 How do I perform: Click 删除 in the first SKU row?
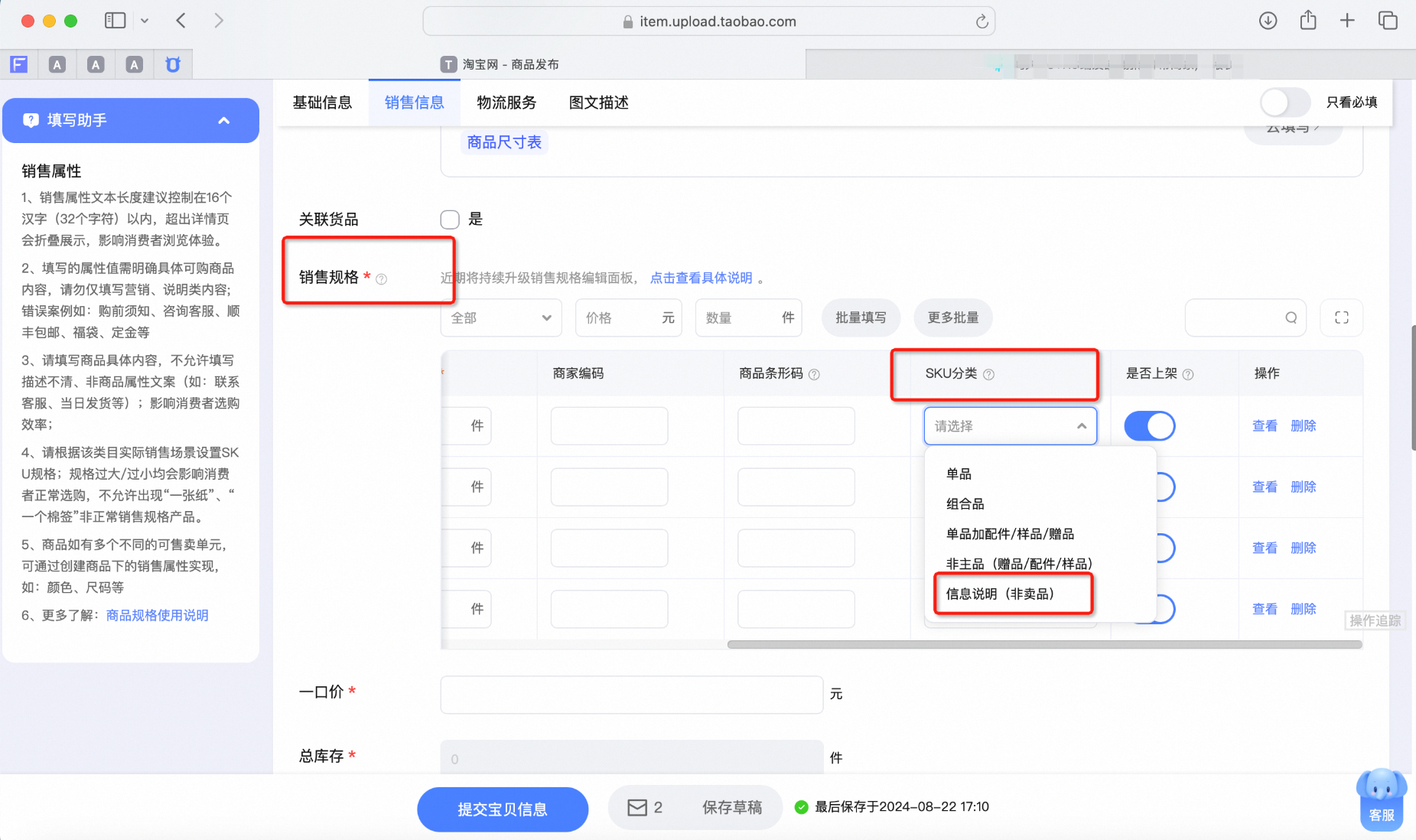(1303, 426)
